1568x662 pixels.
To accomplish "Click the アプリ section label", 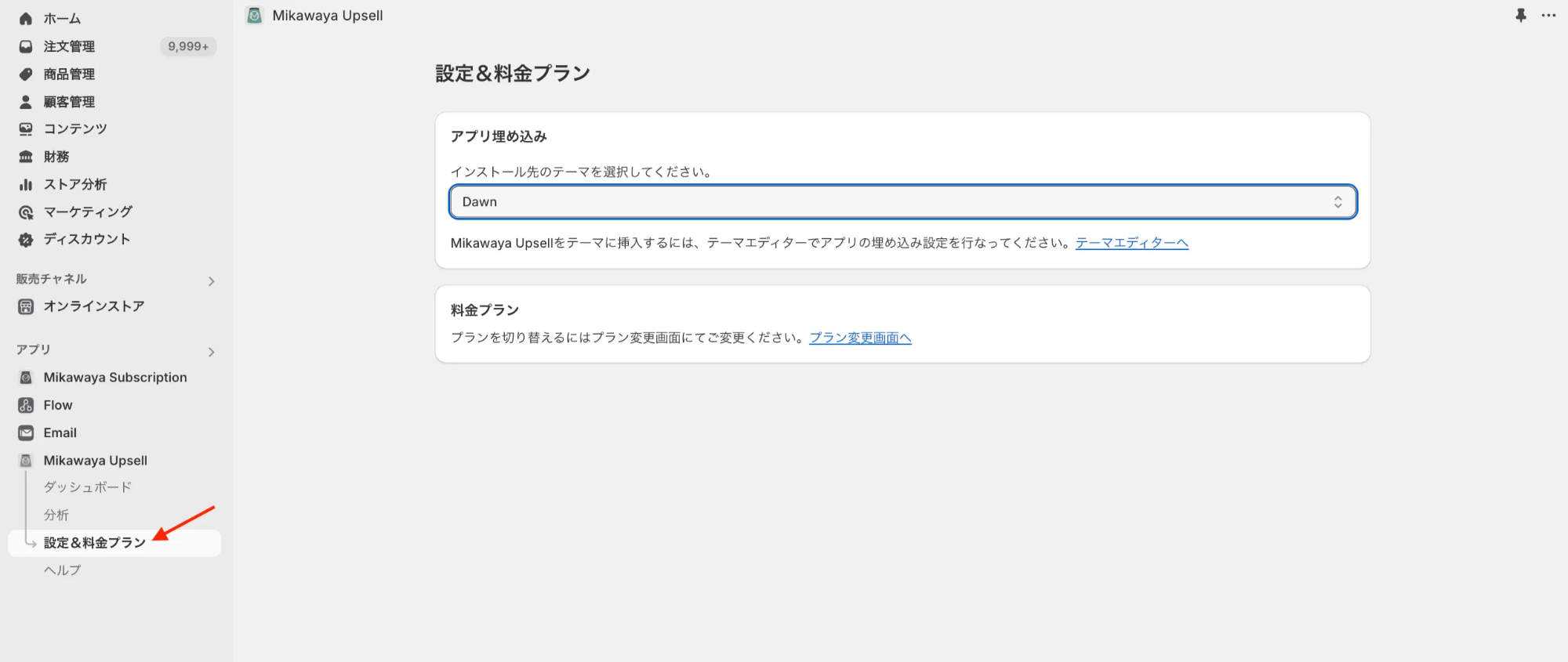I will pyautogui.click(x=34, y=349).
